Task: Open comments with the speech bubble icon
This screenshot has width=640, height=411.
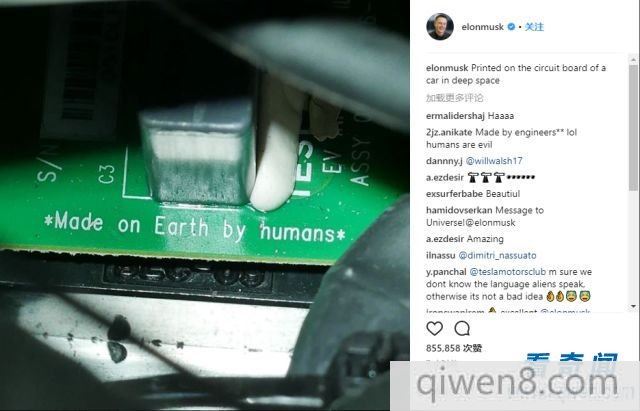Action: click(462, 328)
